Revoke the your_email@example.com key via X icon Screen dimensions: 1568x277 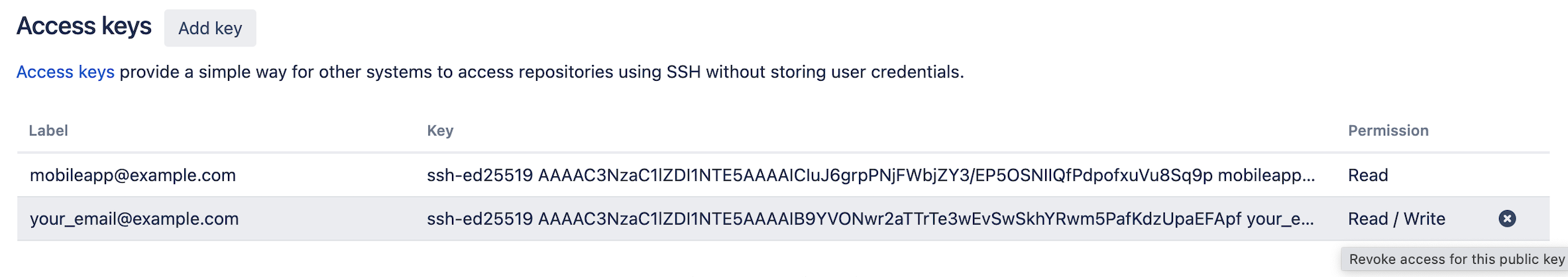1507,219
